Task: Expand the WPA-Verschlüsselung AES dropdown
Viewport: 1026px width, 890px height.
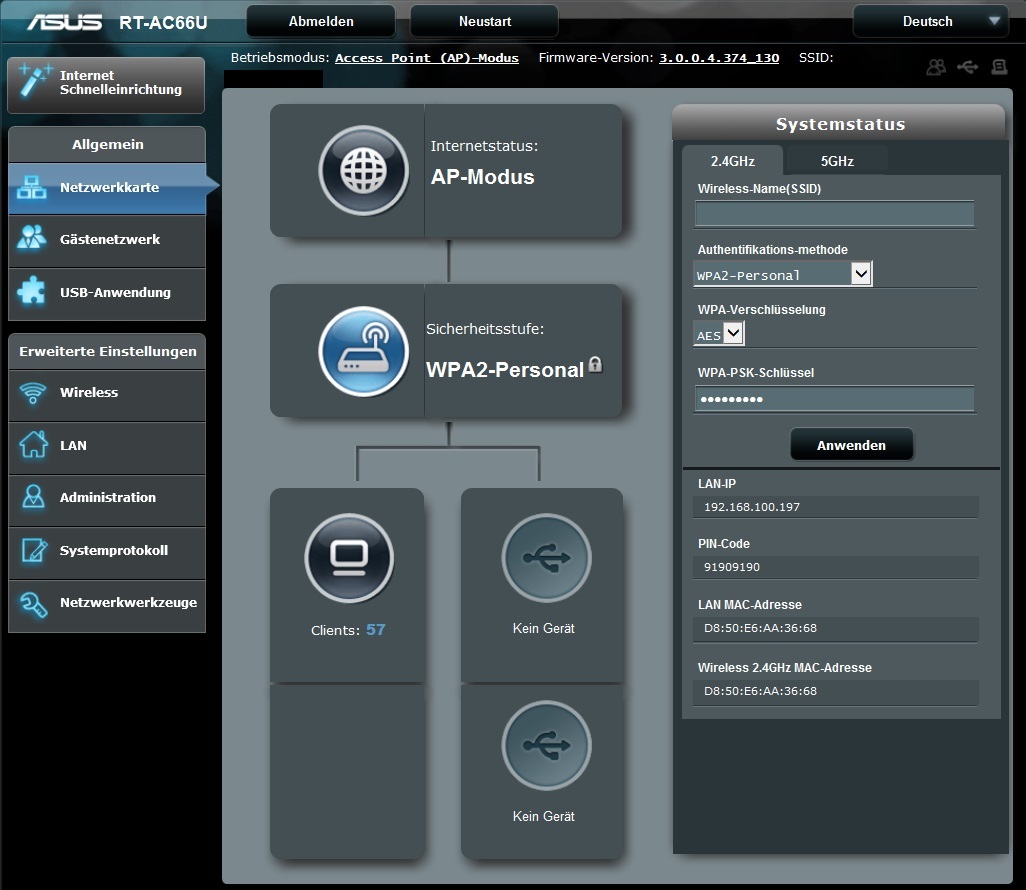Action: click(734, 333)
